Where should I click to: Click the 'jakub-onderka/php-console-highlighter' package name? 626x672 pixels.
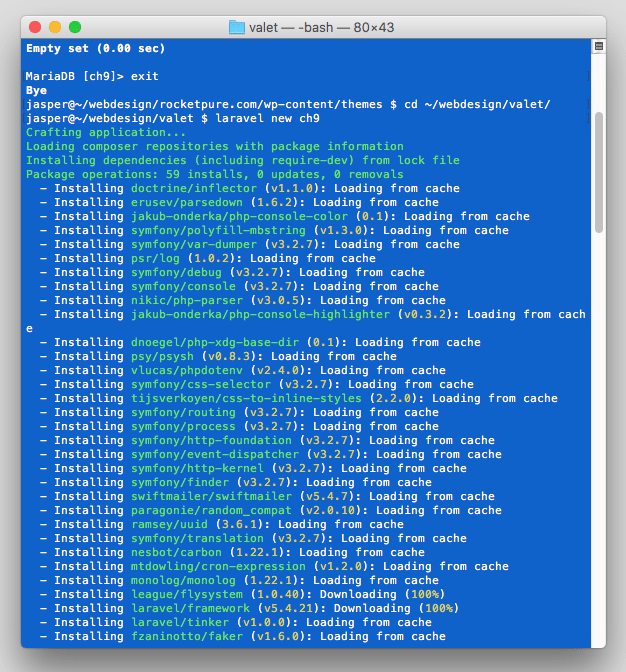[260, 314]
